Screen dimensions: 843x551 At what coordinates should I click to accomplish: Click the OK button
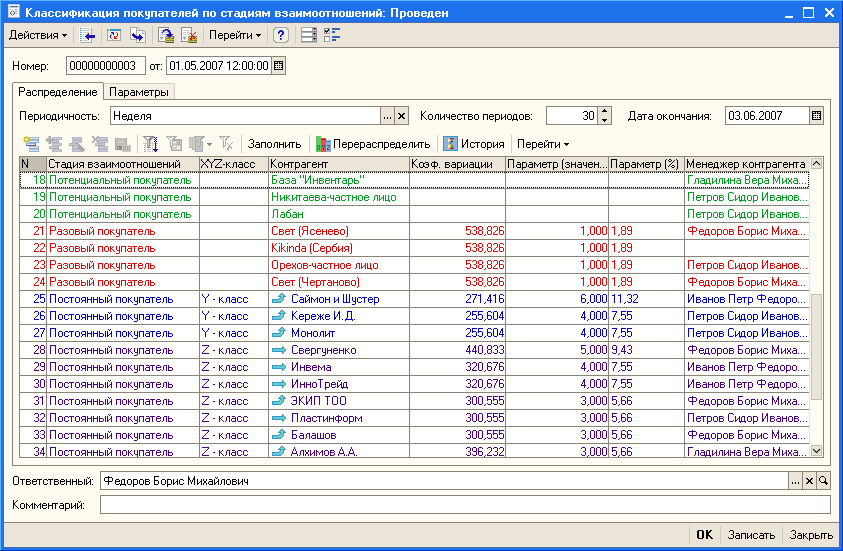click(x=704, y=535)
